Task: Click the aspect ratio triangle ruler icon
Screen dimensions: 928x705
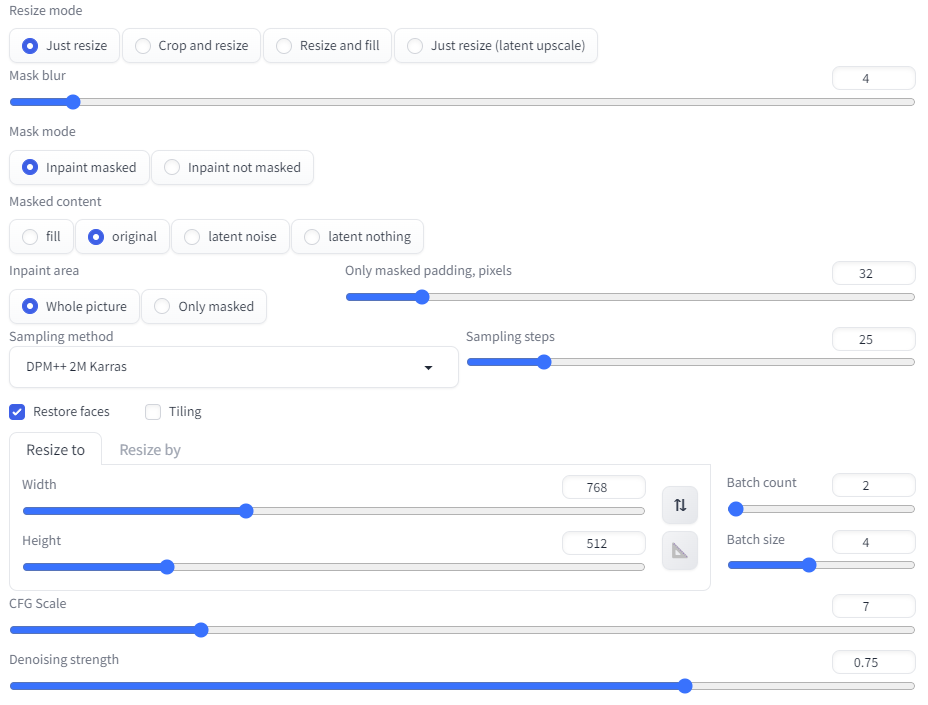Action: [679, 551]
